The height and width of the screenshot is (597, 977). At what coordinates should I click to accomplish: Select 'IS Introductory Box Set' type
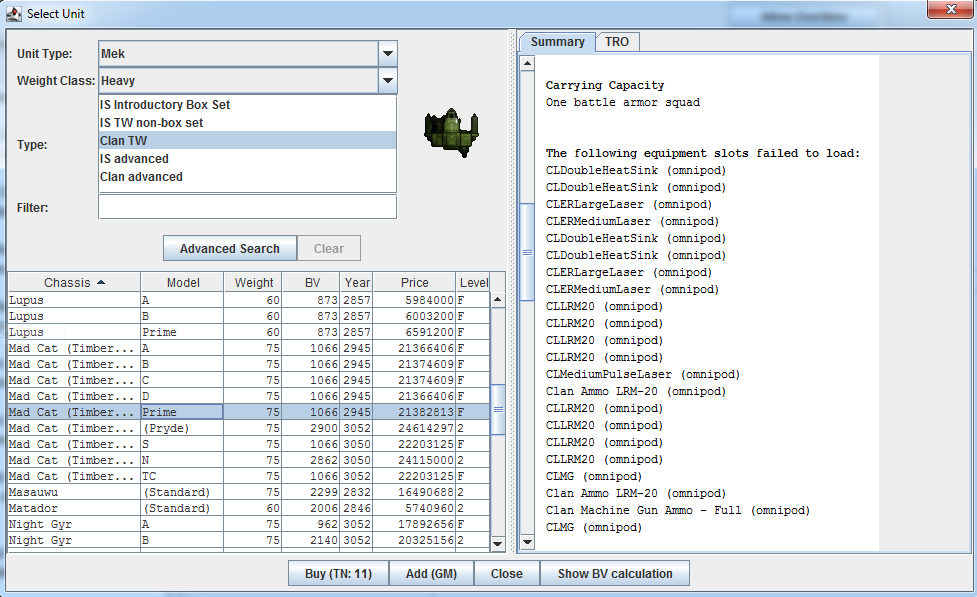tap(247, 105)
